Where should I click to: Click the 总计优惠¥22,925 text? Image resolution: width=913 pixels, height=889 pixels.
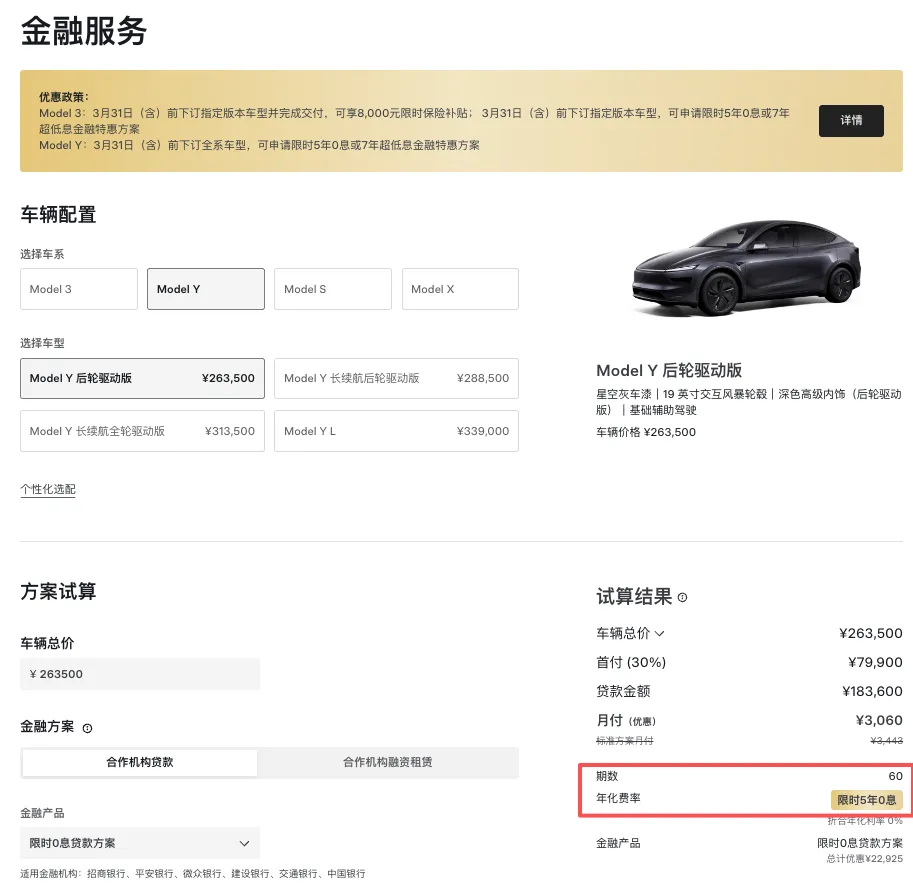pyautogui.click(x=864, y=859)
